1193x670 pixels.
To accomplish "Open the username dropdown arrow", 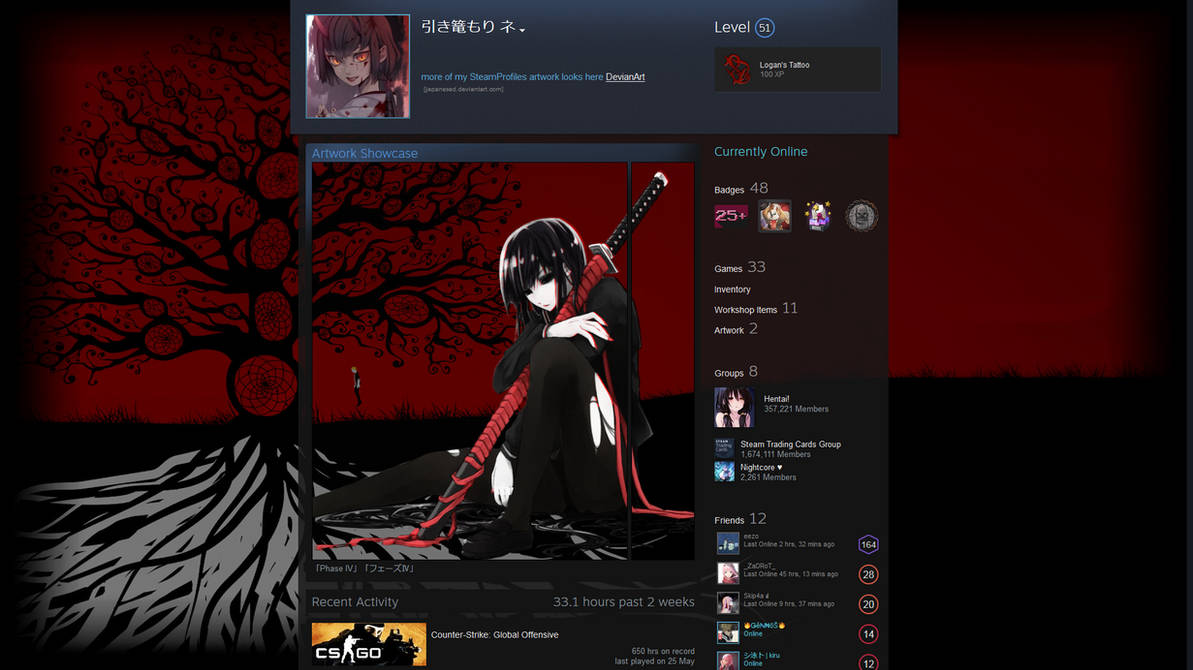I will (523, 30).
